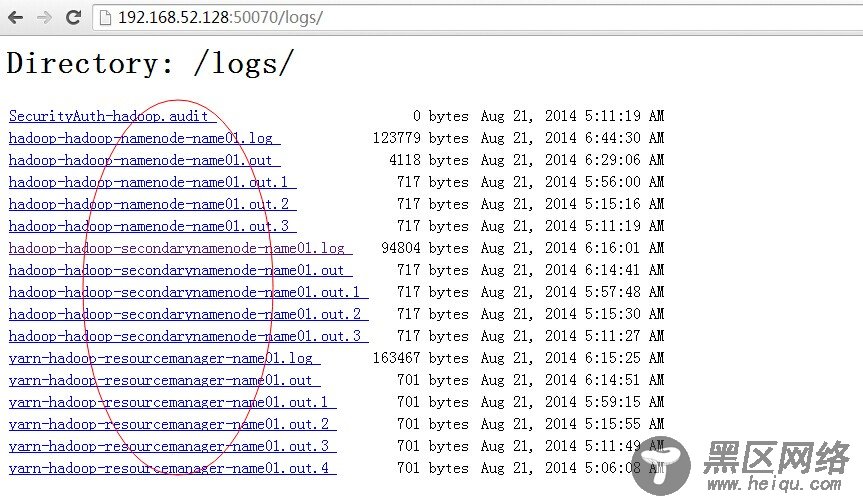Click the '4118 bytes' size value
Image resolution: width=863 pixels, height=501 pixels.
tap(429, 160)
